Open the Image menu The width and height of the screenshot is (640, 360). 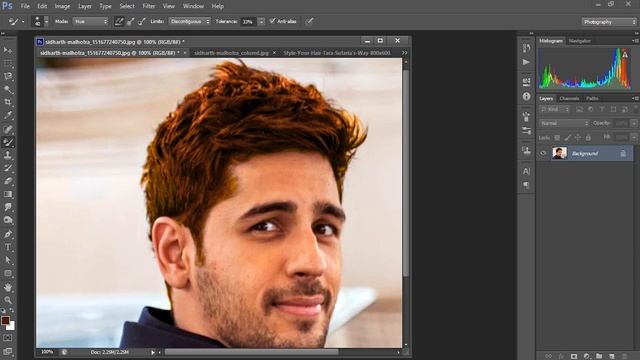pos(62,6)
